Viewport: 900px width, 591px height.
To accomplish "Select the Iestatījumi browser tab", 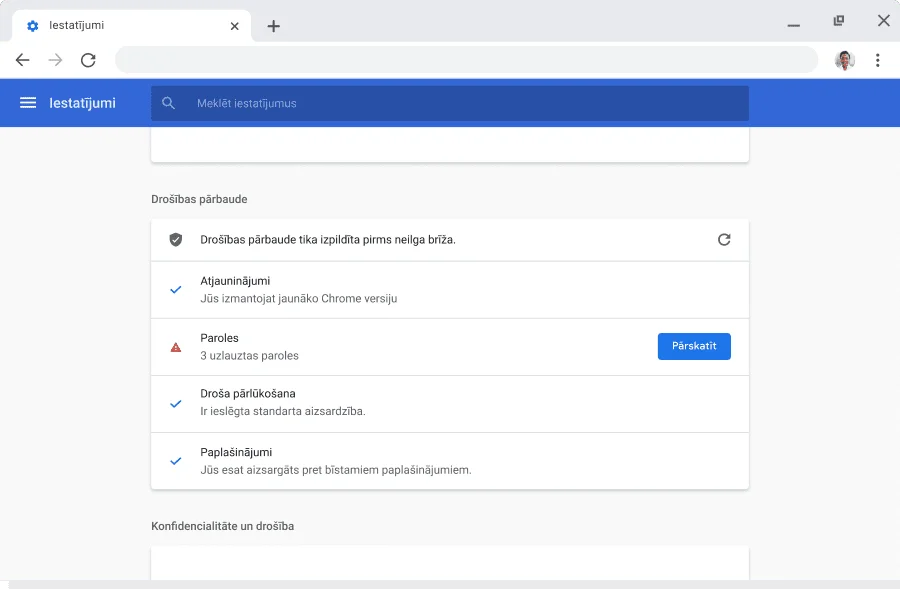I will pyautogui.click(x=120, y=26).
